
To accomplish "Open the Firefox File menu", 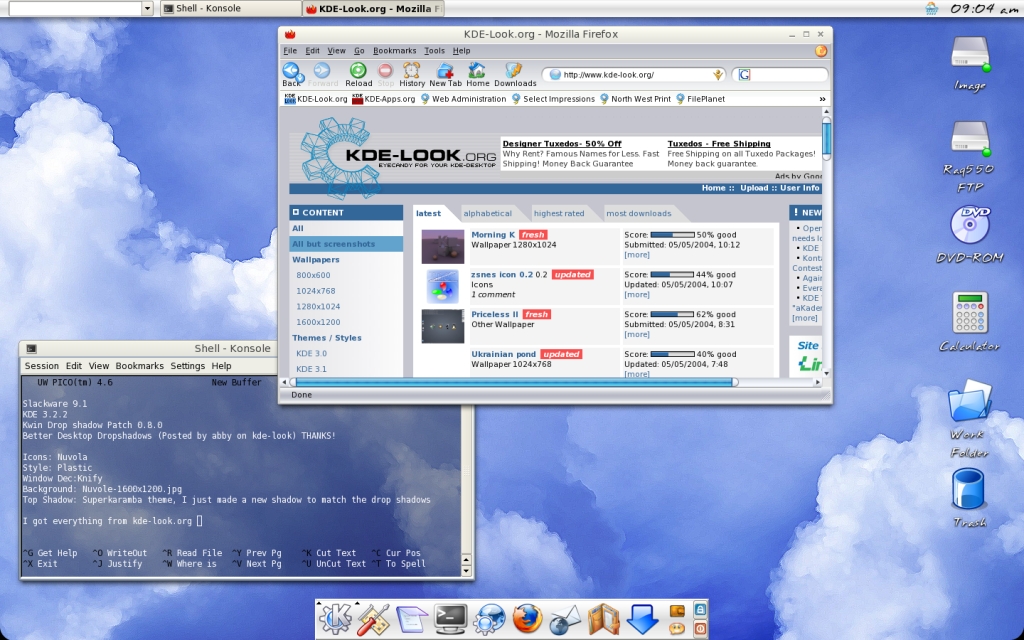I will 290,51.
